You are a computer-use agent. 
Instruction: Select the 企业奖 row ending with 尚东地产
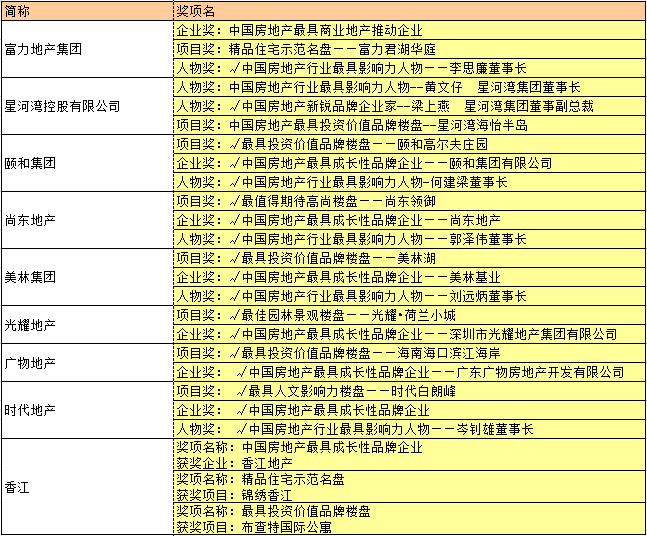point(409,220)
